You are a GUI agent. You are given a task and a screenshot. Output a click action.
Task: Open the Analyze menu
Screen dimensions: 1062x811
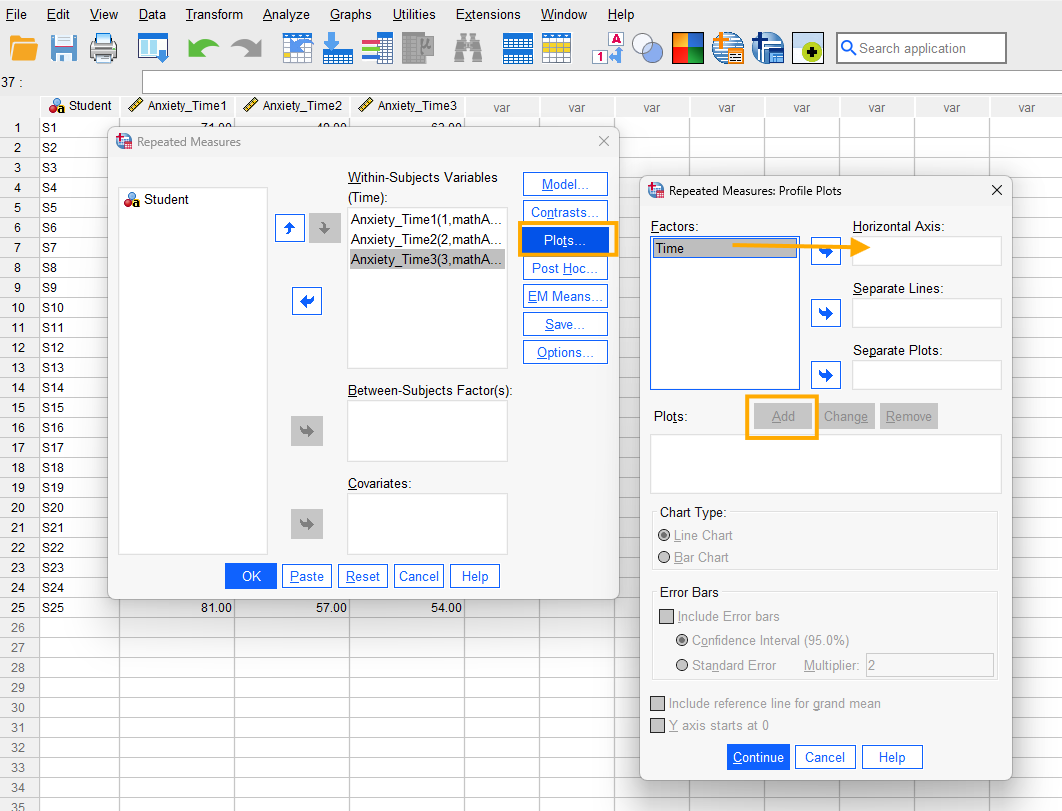pyautogui.click(x=286, y=14)
